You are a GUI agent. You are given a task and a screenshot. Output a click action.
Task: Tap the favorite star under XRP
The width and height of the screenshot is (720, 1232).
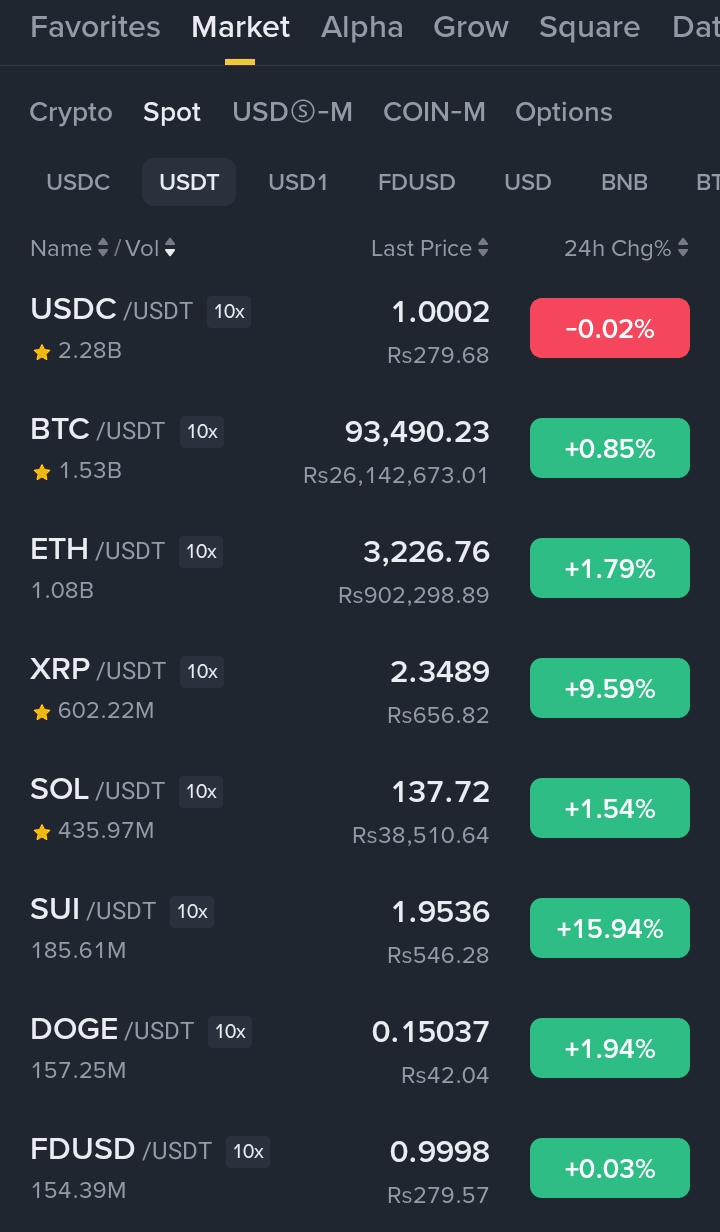42,712
